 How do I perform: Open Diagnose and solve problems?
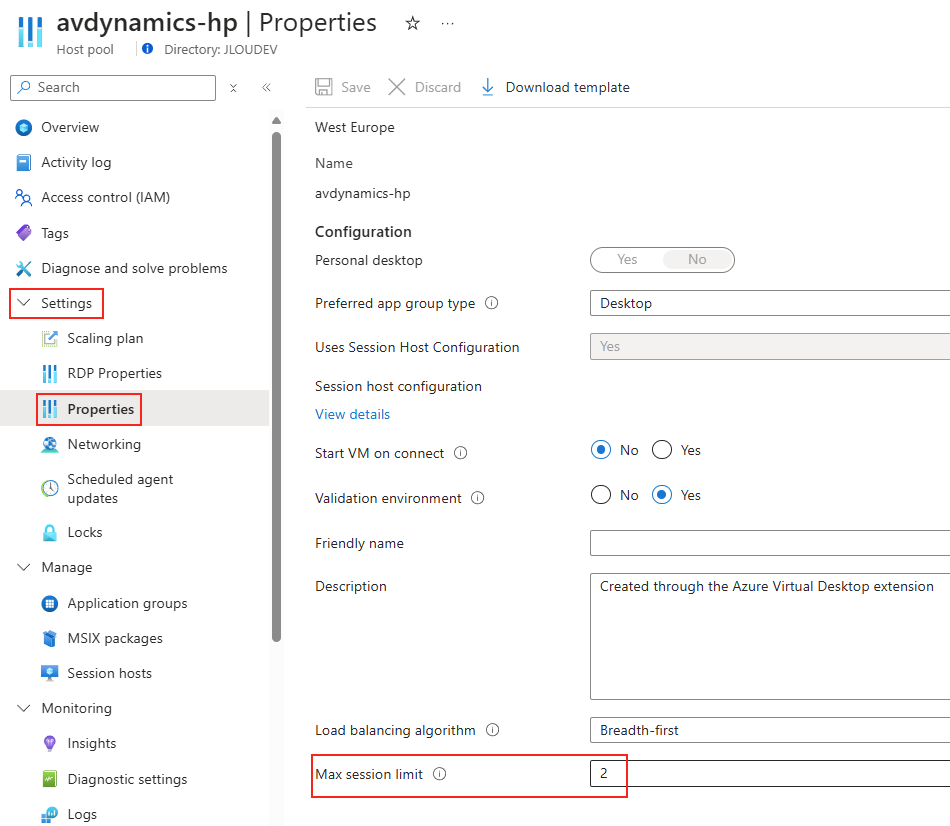pyautogui.click(x=135, y=268)
